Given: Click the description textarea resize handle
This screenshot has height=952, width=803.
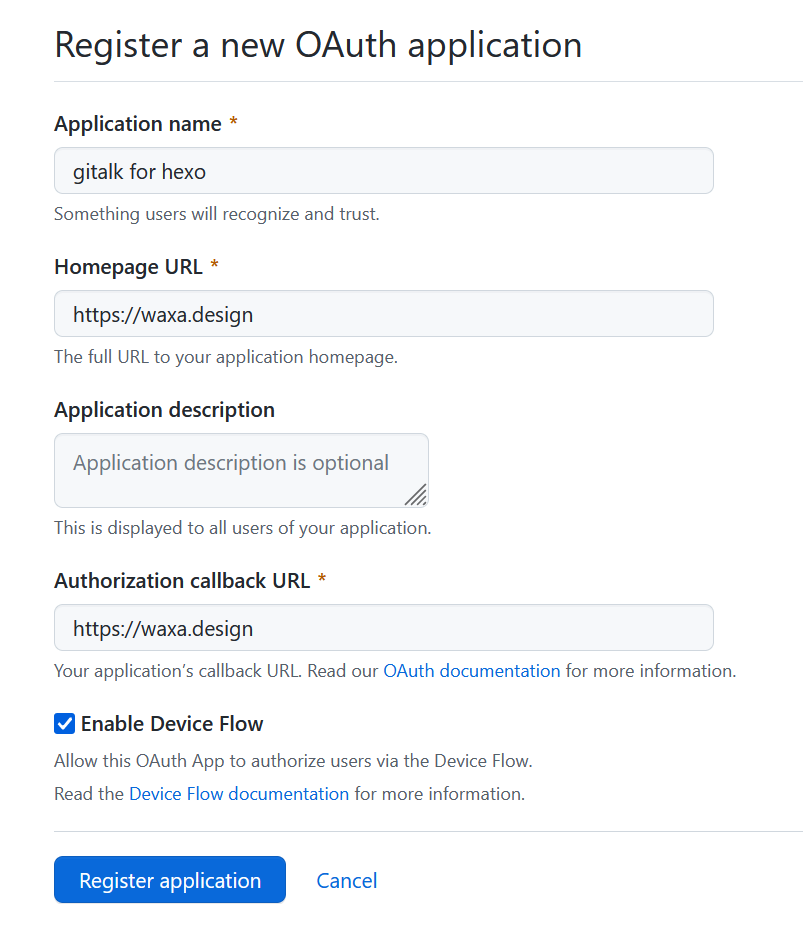Looking at the screenshot, I should (416, 494).
